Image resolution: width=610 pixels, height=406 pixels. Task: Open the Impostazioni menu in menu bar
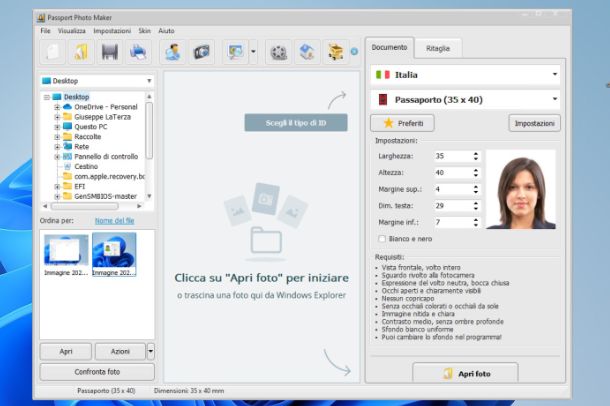pyautogui.click(x=112, y=31)
